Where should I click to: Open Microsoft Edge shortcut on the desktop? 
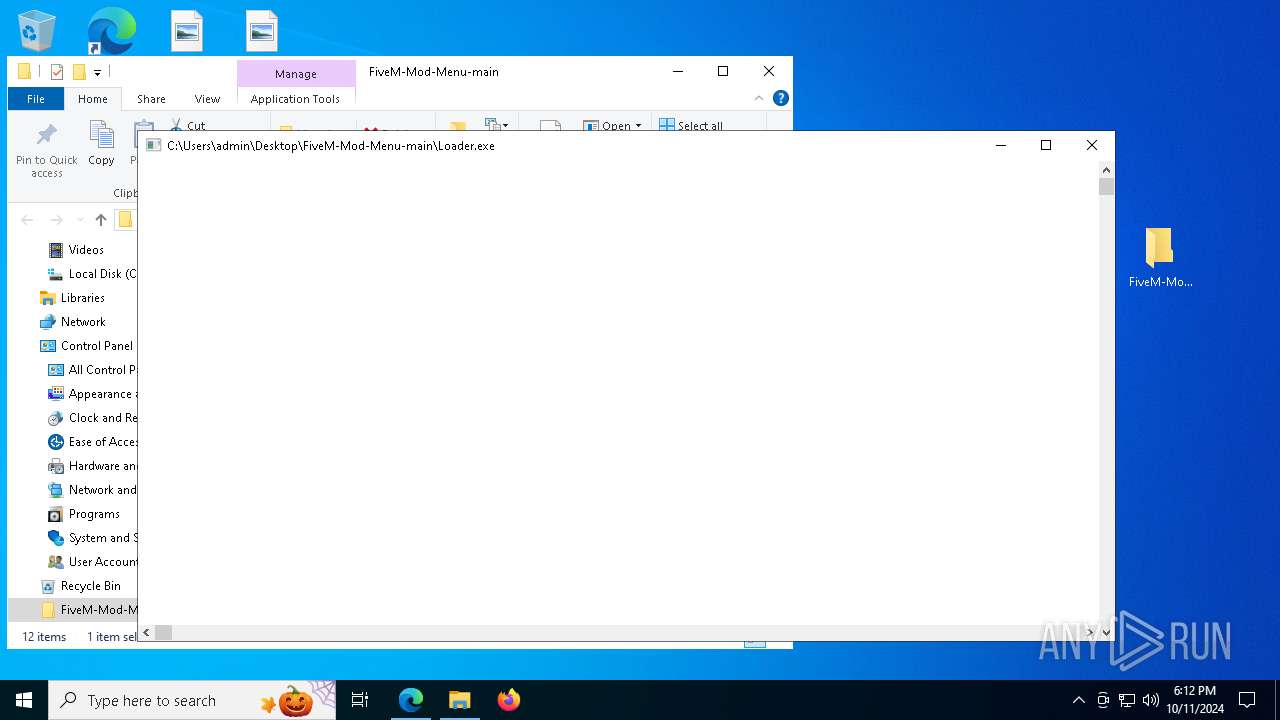[111, 31]
